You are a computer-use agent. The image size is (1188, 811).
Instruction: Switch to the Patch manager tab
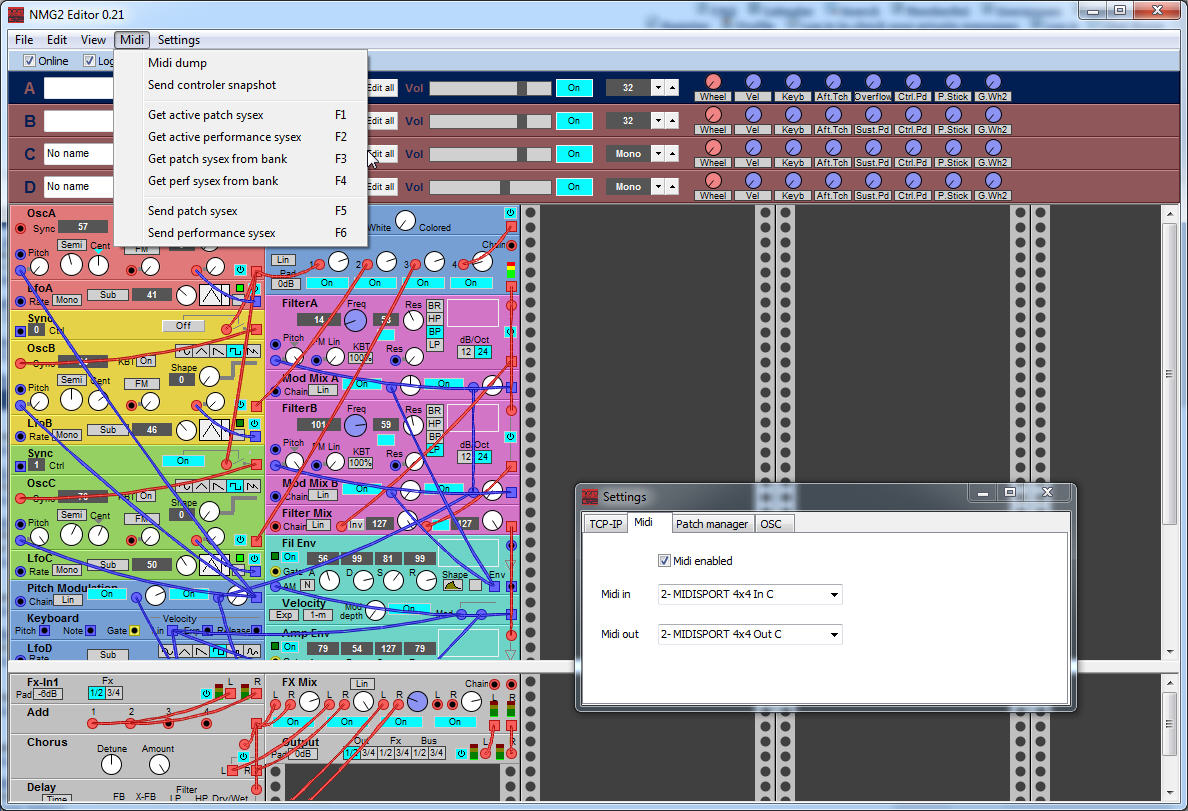pos(711,524)
